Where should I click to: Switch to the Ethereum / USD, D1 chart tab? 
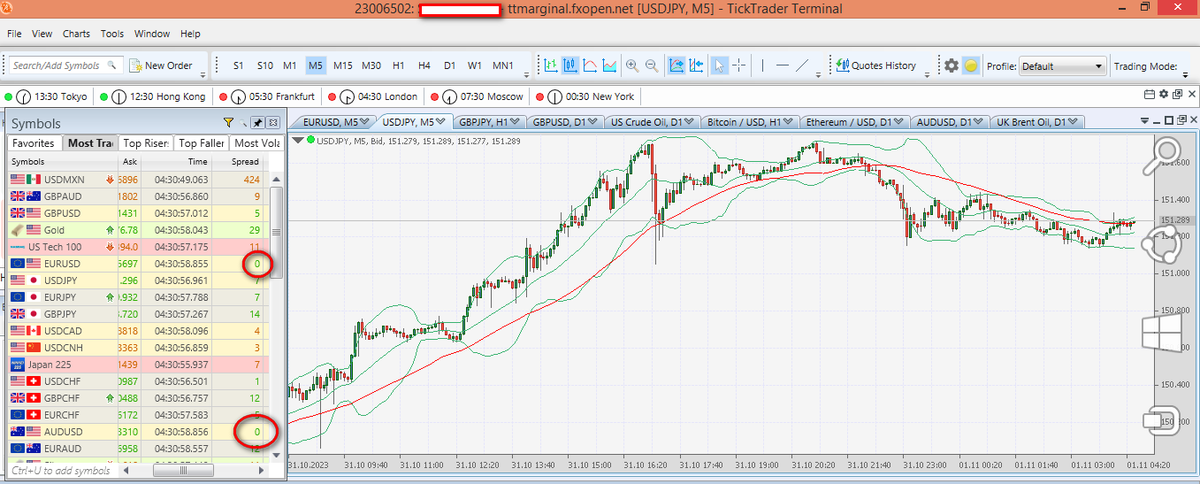(856, 122)
